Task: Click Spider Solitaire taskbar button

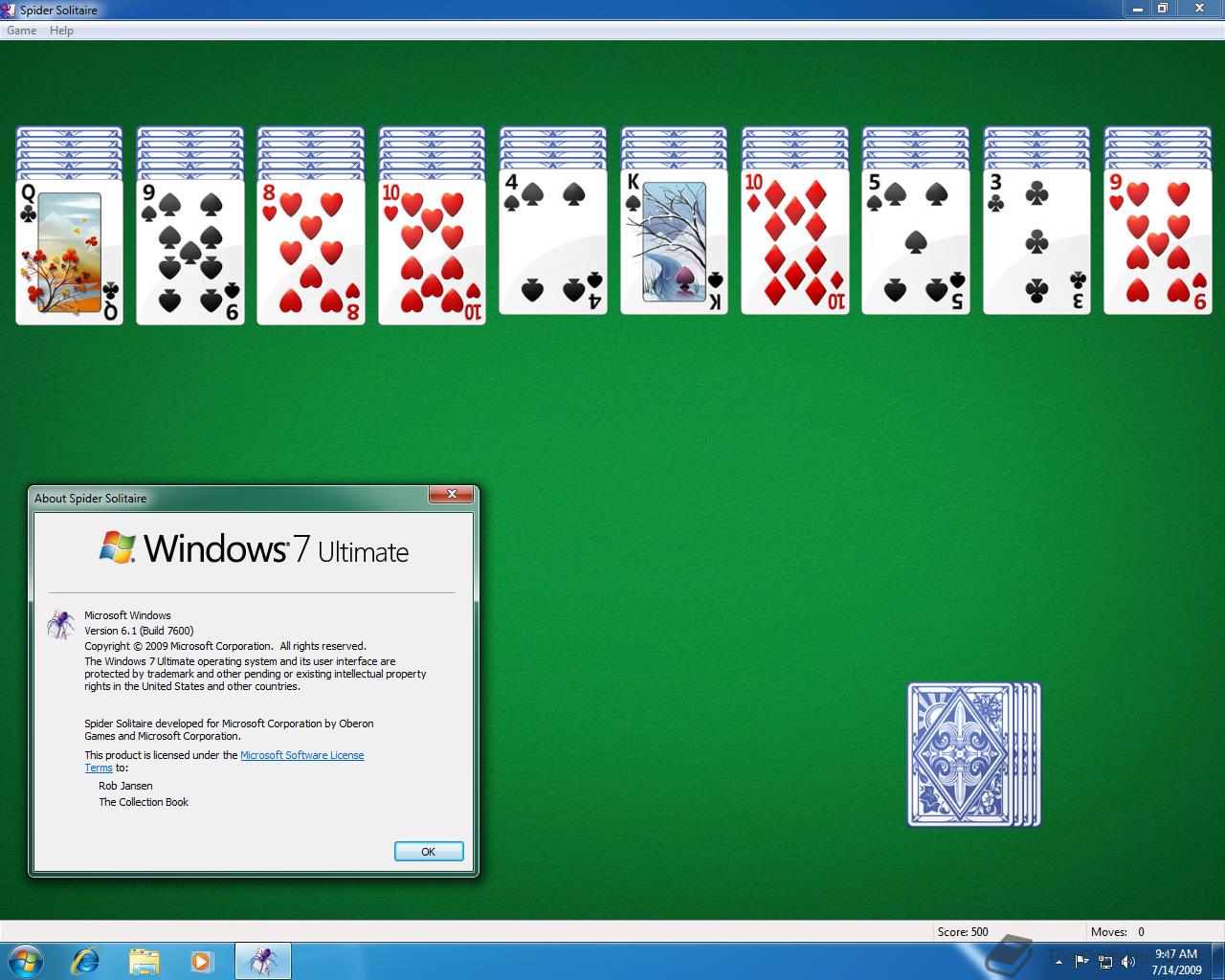Action: tap(263, 961)
